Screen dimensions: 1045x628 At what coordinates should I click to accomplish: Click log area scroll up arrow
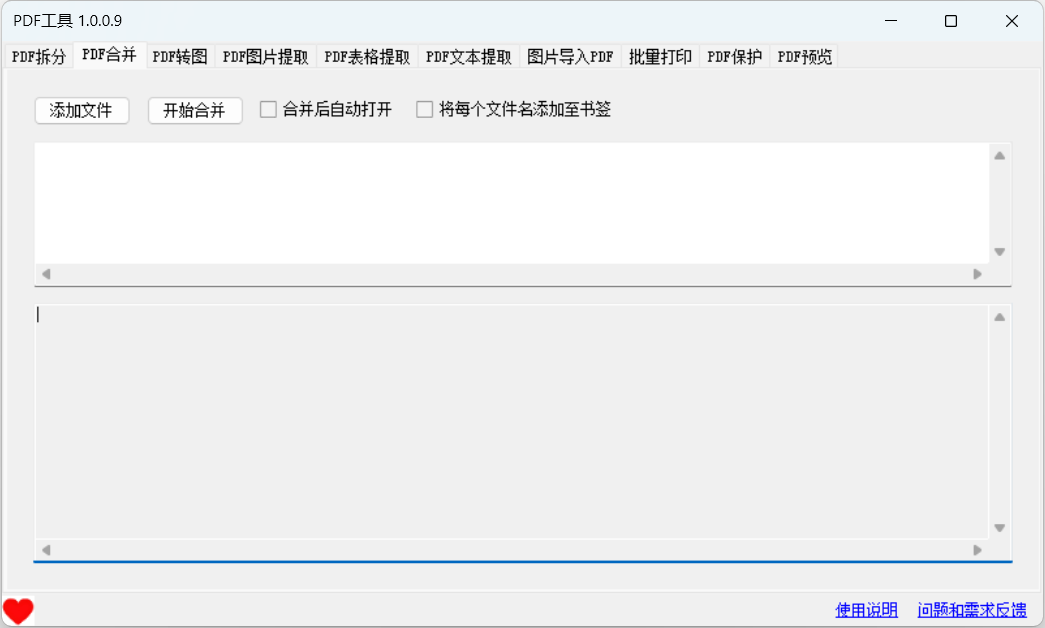(x=999, y=318)
